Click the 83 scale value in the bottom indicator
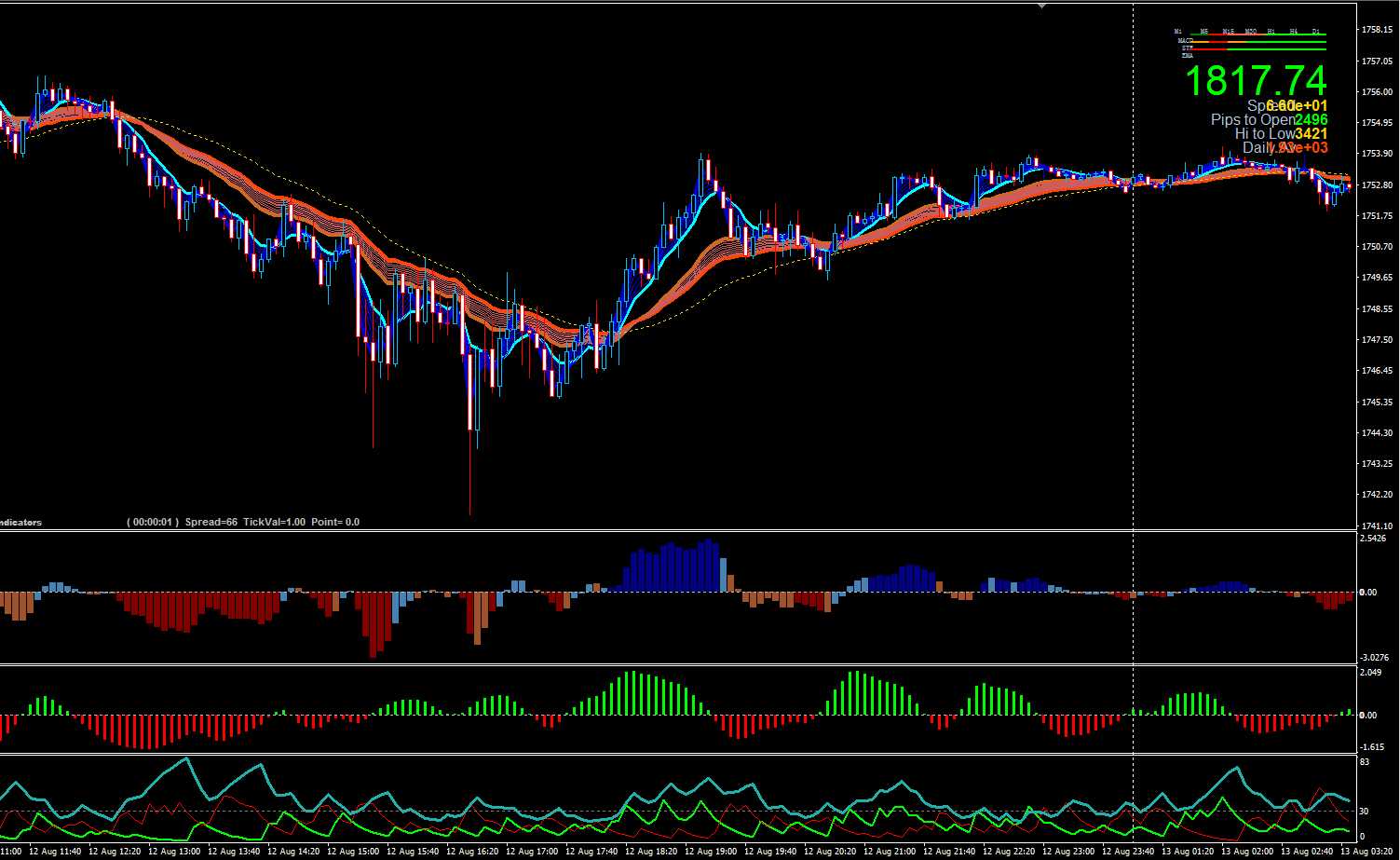This screenshot has height=860, width=1400. (x=1365, y=763)
